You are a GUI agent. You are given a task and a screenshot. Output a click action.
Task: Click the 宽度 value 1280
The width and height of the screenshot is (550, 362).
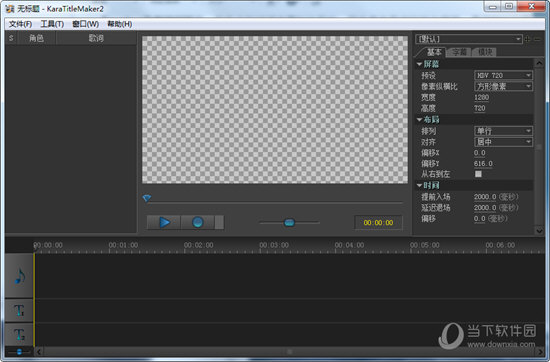point(481,97)
